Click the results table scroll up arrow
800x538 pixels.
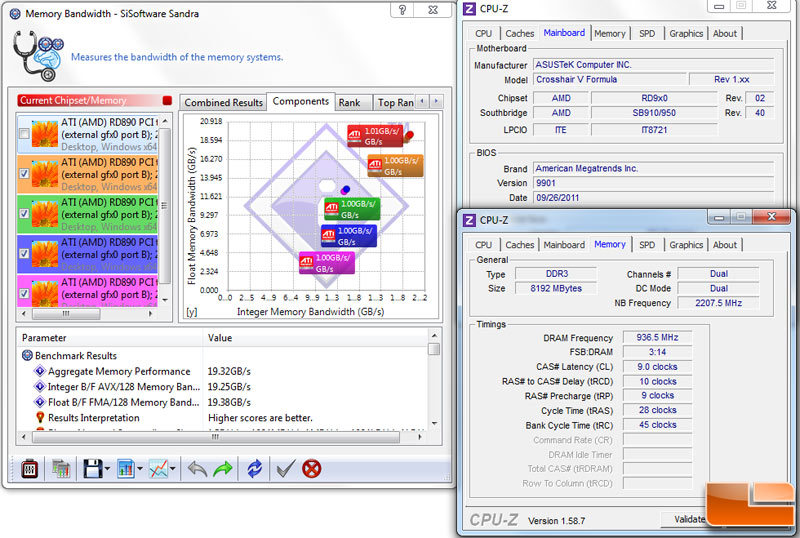tap(434, 335)
